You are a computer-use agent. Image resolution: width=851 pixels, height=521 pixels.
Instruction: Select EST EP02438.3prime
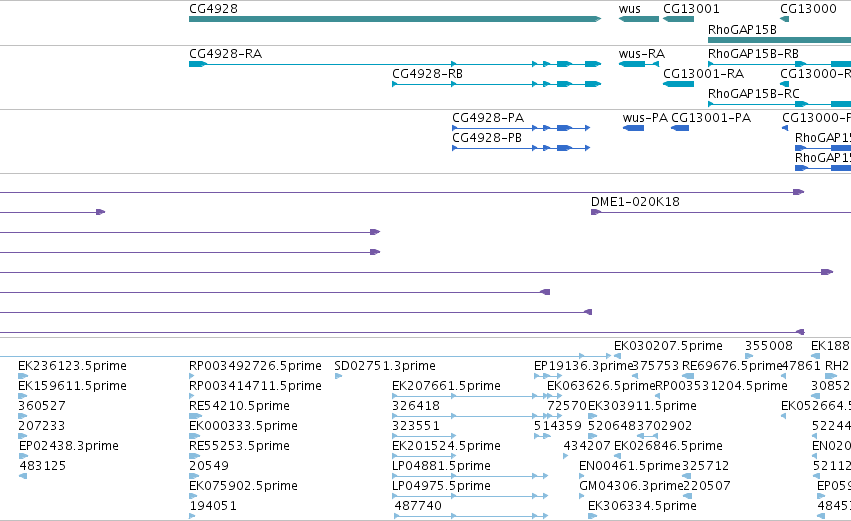[x=68, y=446]
